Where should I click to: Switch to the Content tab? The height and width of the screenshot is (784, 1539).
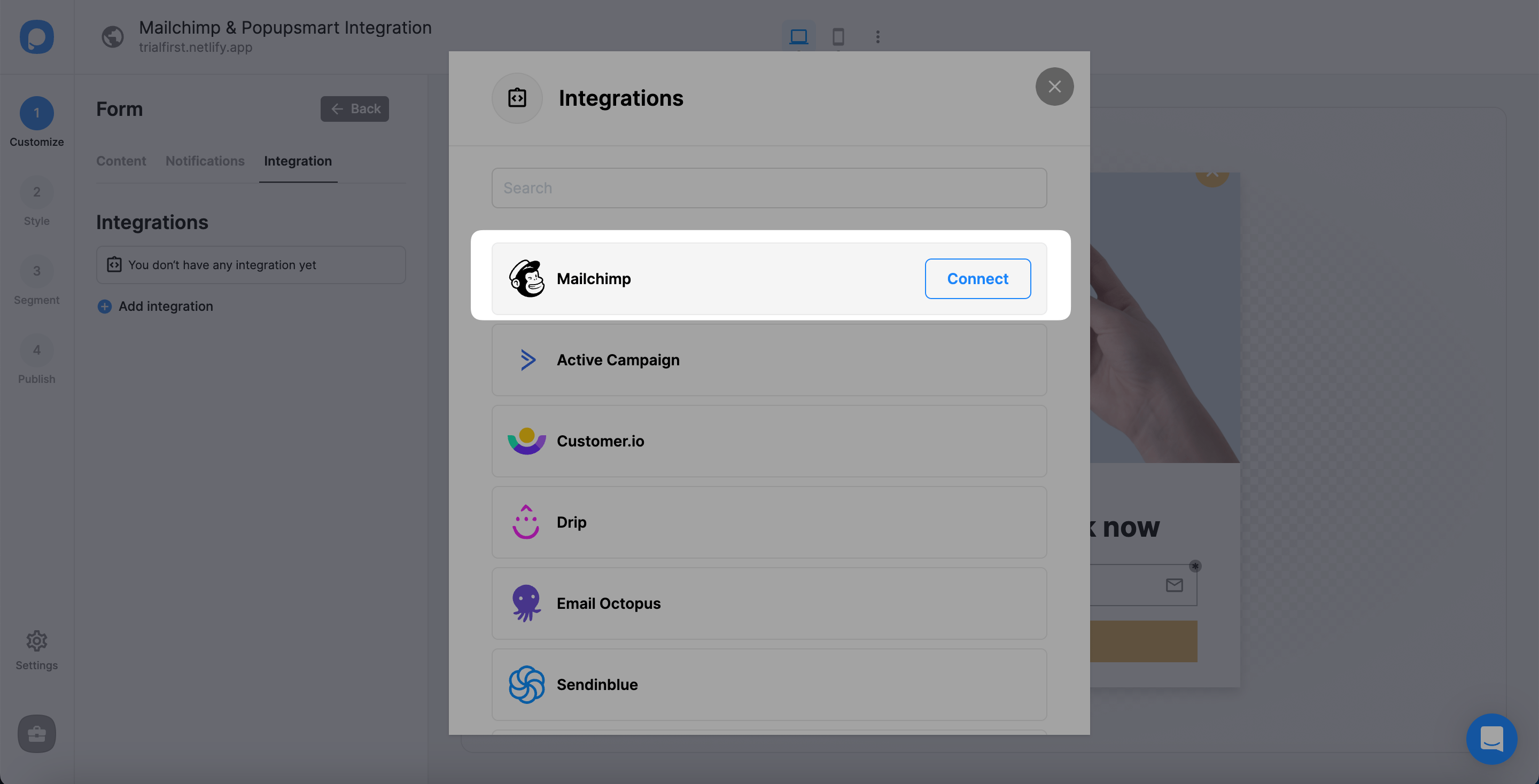point(121,160)
